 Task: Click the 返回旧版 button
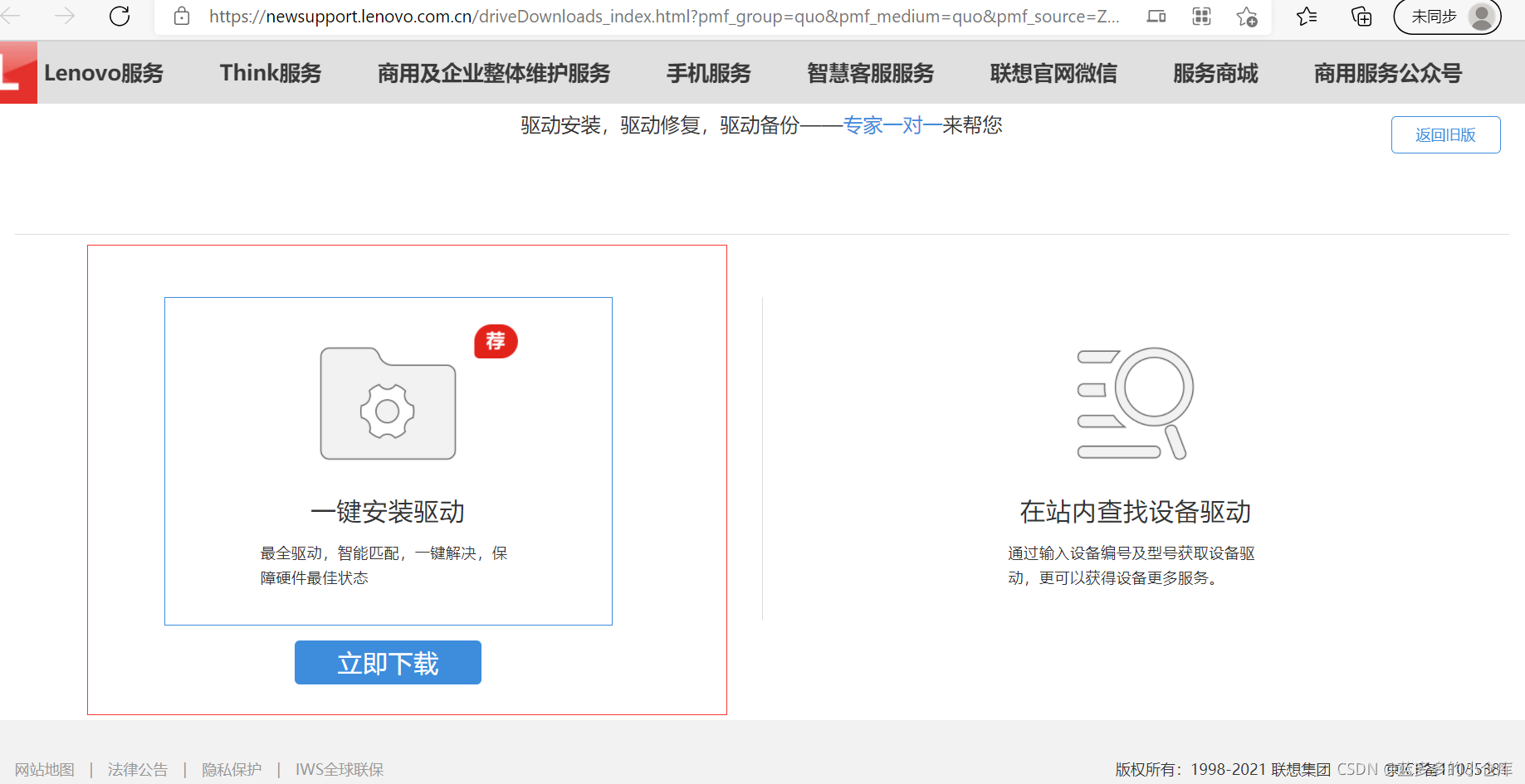coord(1445,134)
